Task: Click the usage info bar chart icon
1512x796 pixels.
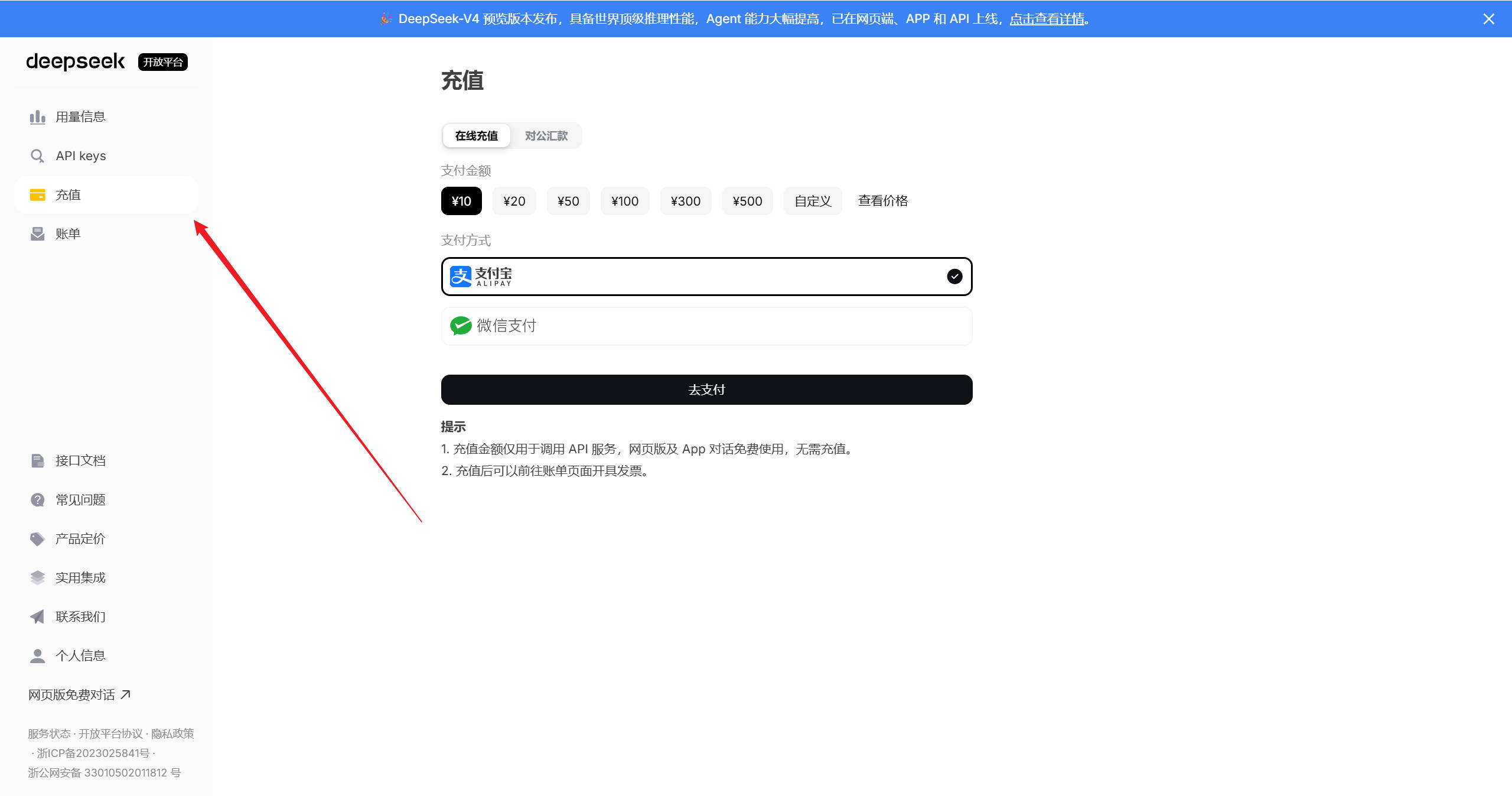Action: click(x=37, y=117)
